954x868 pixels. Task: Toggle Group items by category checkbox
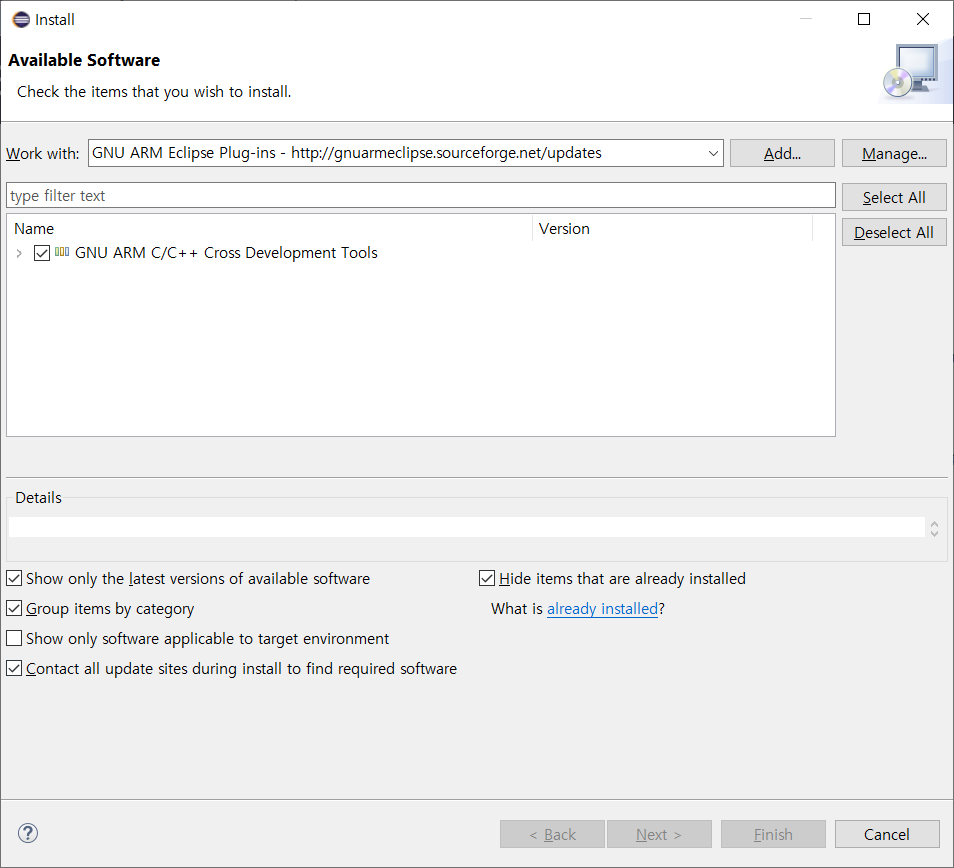[x=14, y=608]
